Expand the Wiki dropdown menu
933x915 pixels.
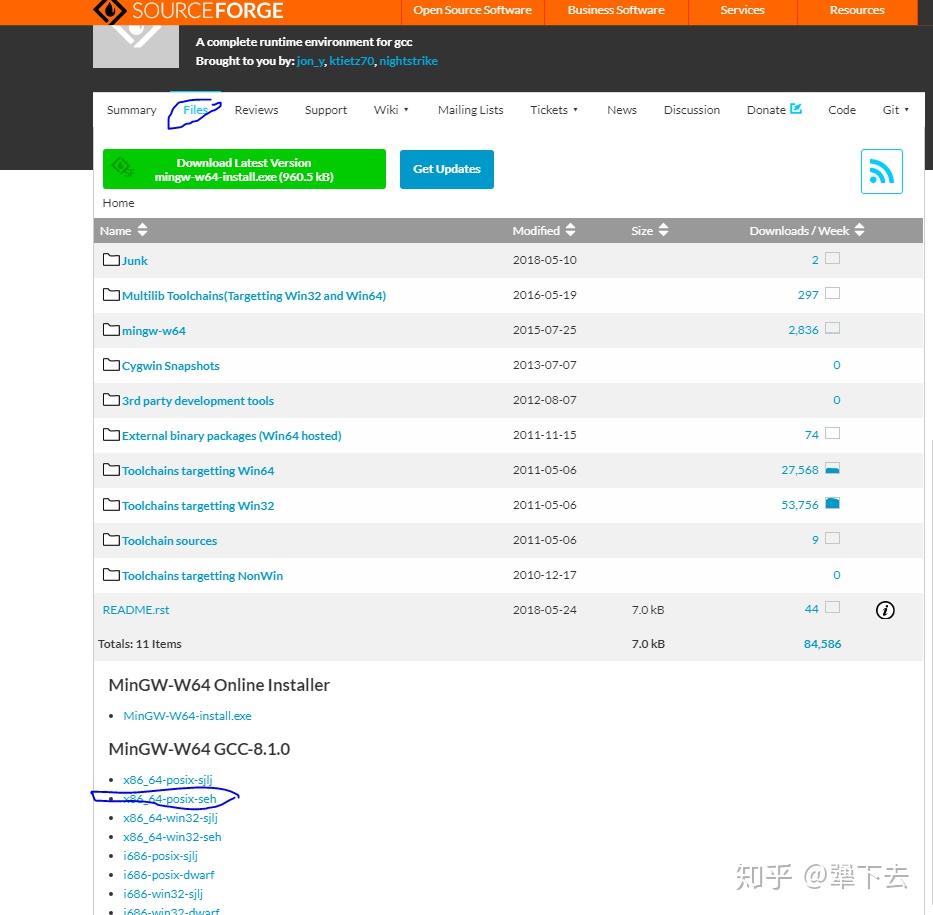coord(391,110)
